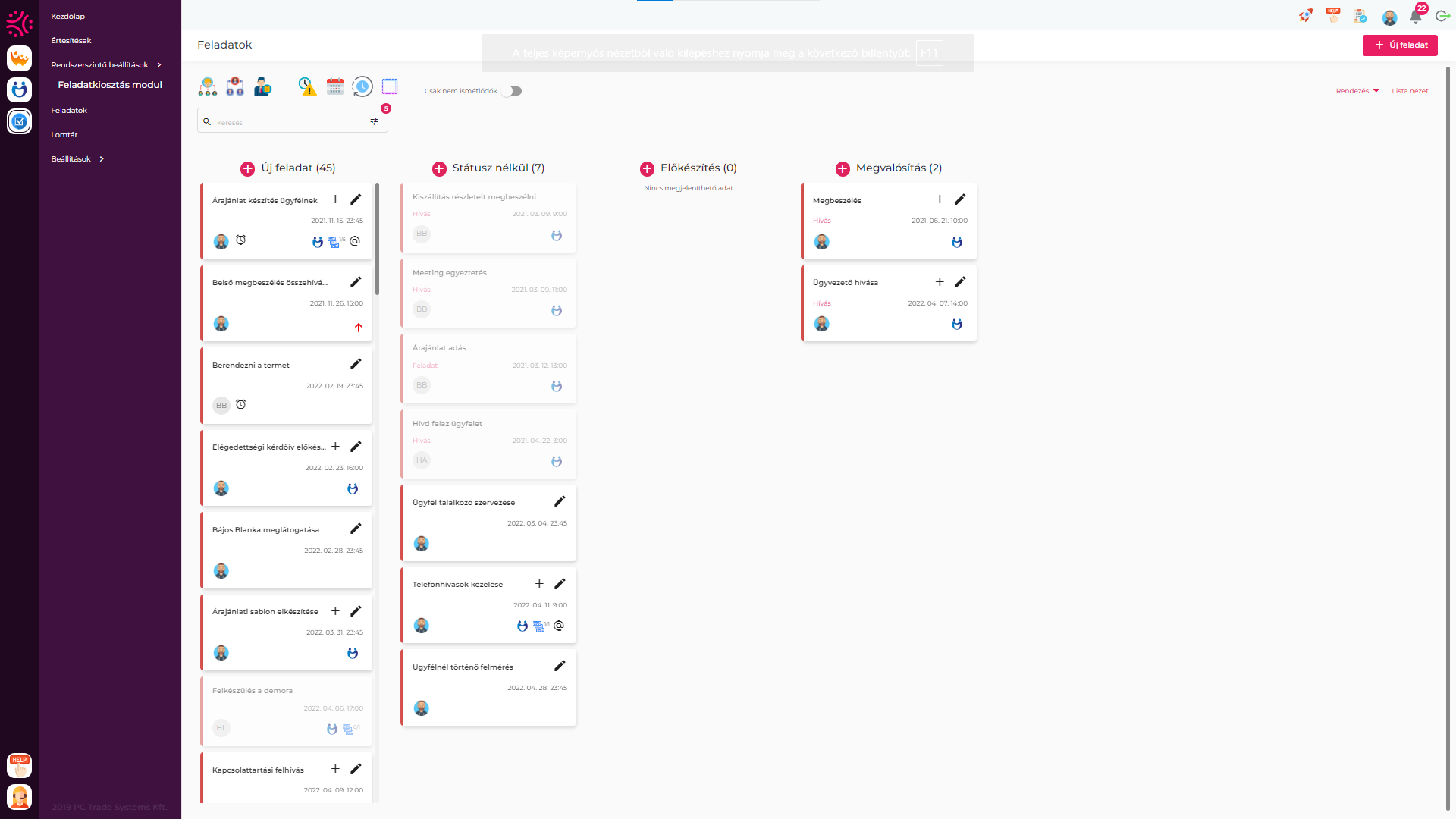Go to Kezdőlap menu item
The width and height of the screenshot is (1456, 819).
tap(68, 17)
